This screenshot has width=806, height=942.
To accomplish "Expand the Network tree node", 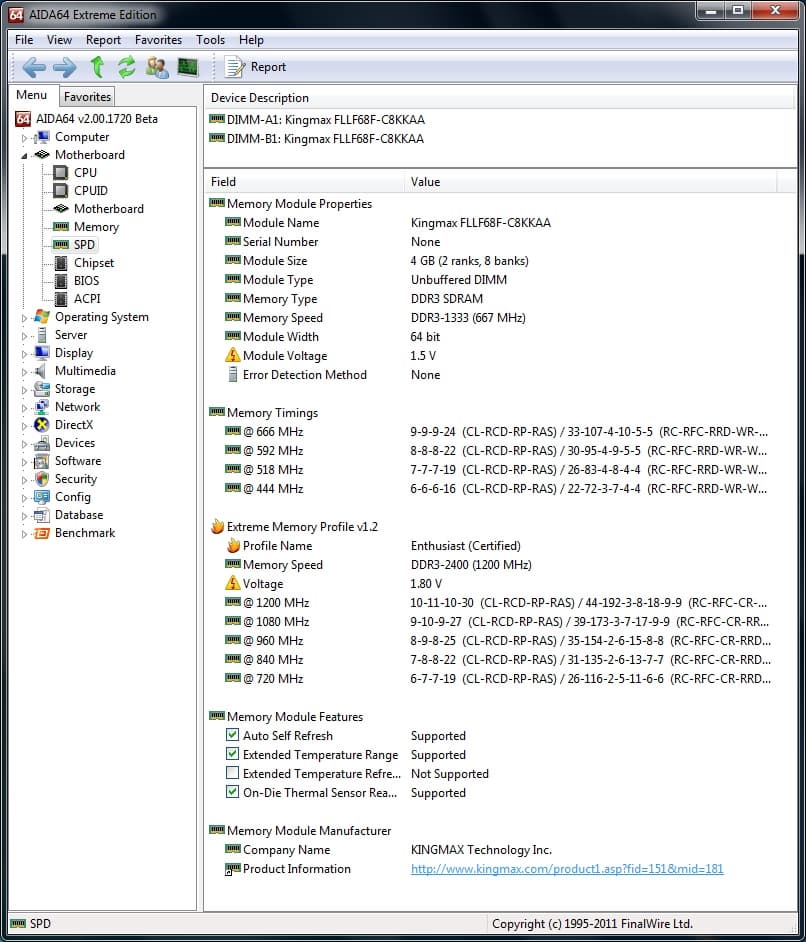I will coord(24,408).
